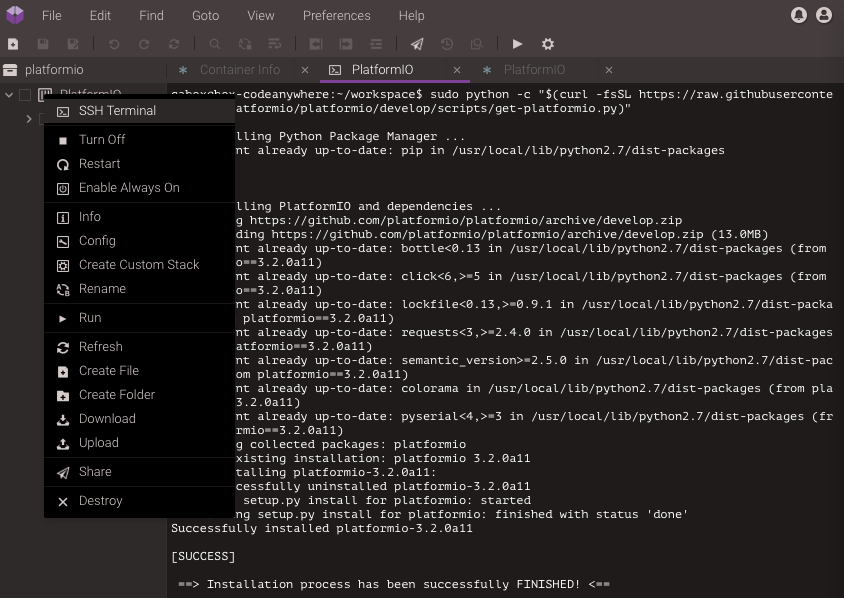The width and height of the screenshot is (844, 598).
Task: Open search via magnifier toolbar icon
Action: click(215, 44)
